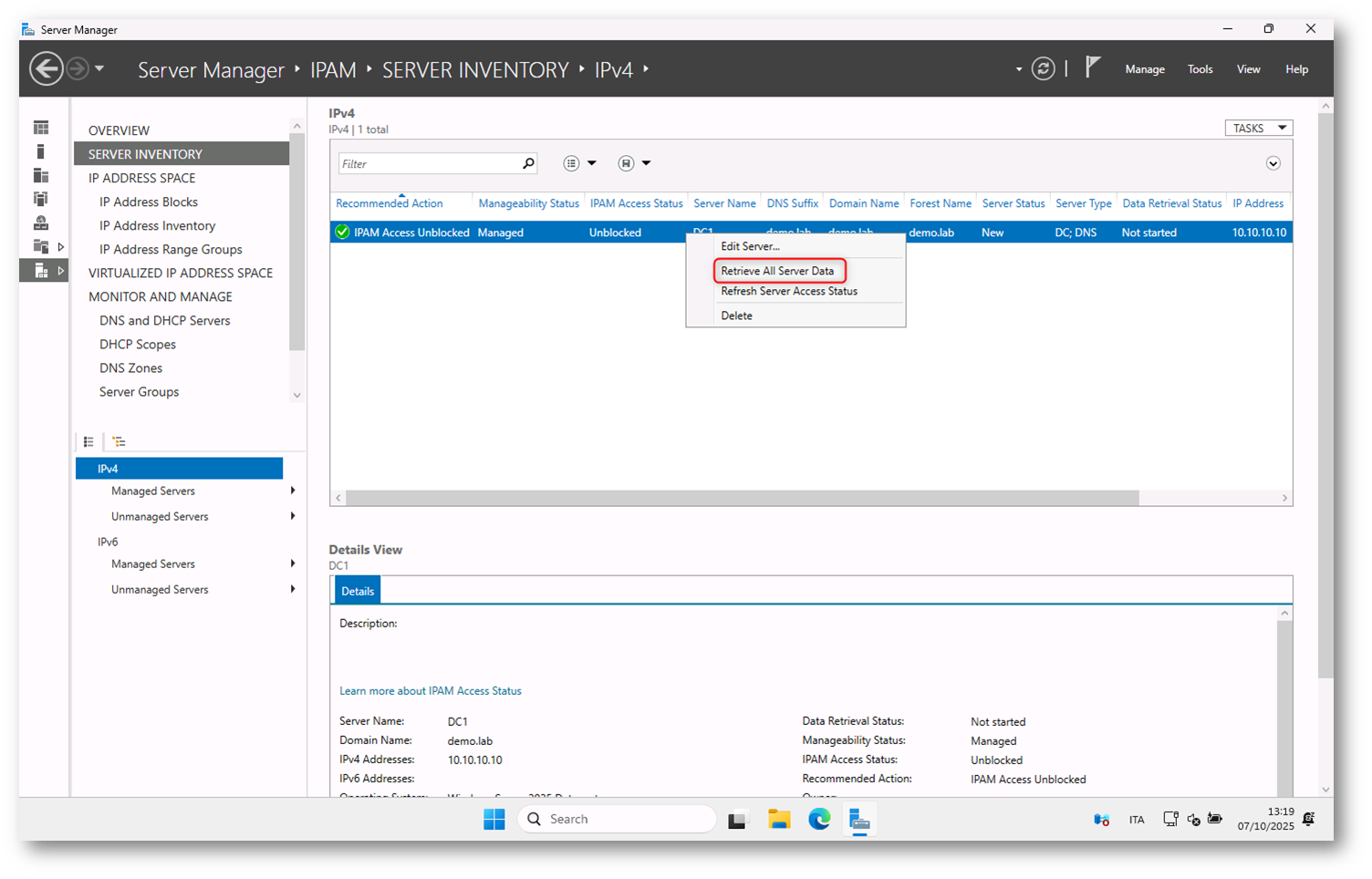Click the Windows Start button

point(494,820)
